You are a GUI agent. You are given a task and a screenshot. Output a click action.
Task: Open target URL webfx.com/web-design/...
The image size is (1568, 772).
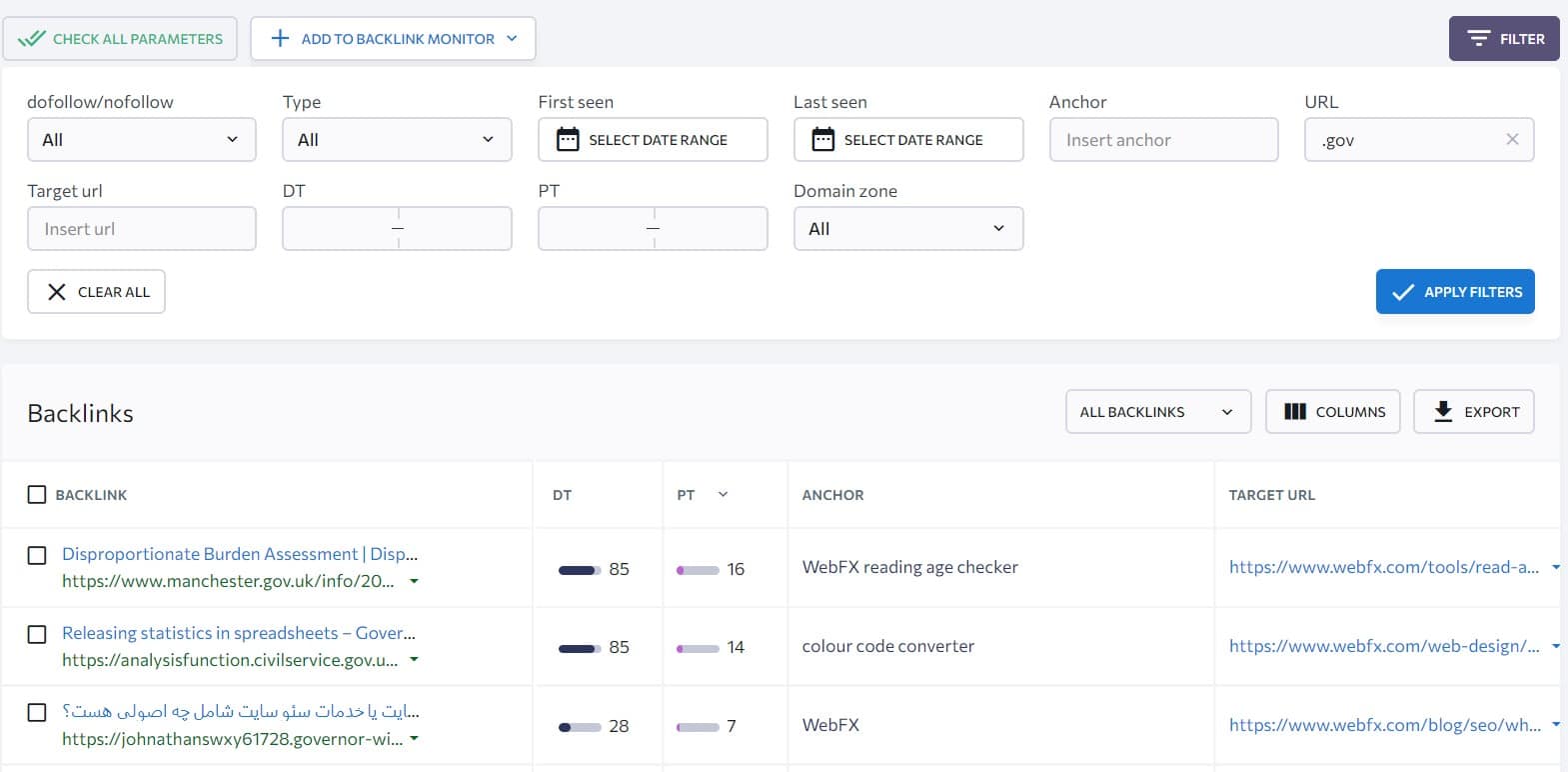1384,646
